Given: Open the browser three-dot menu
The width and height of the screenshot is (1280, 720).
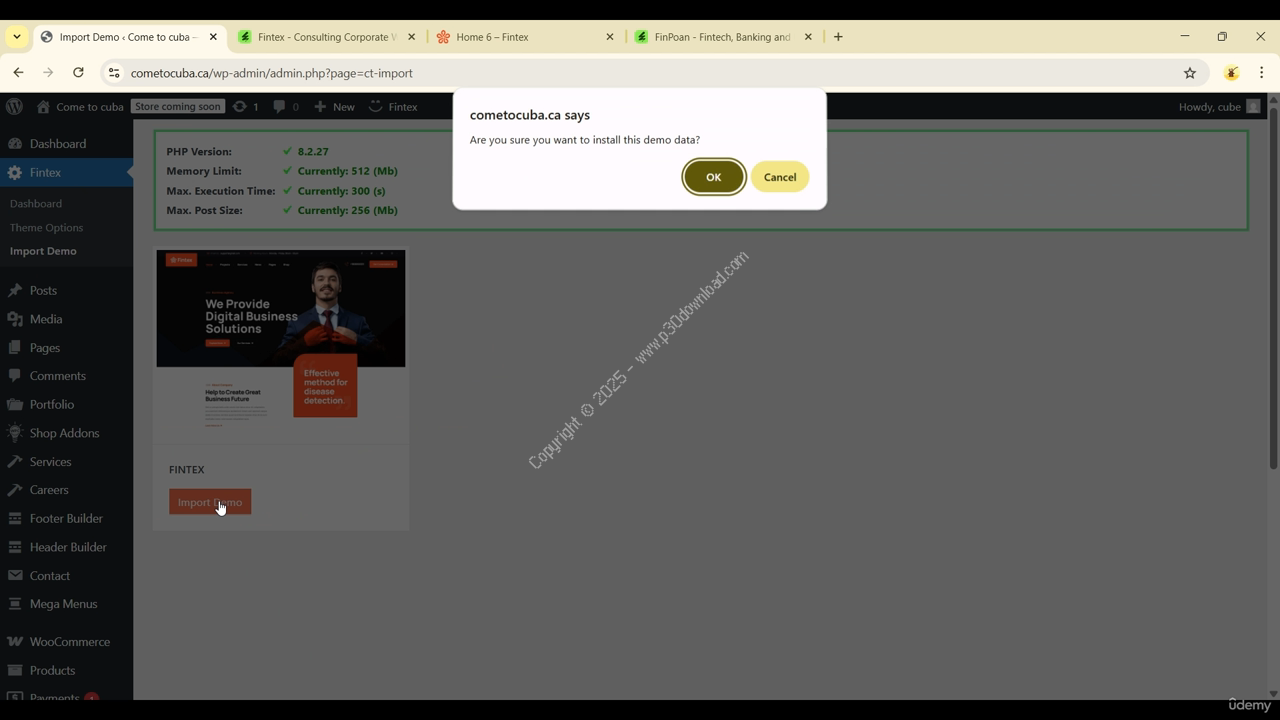Looking at the screenshot, I should [1262, 73].
